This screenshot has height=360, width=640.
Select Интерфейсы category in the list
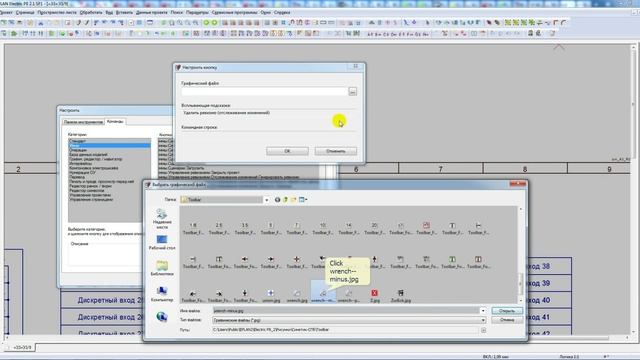pyautogui.click(x=80, y=164)
